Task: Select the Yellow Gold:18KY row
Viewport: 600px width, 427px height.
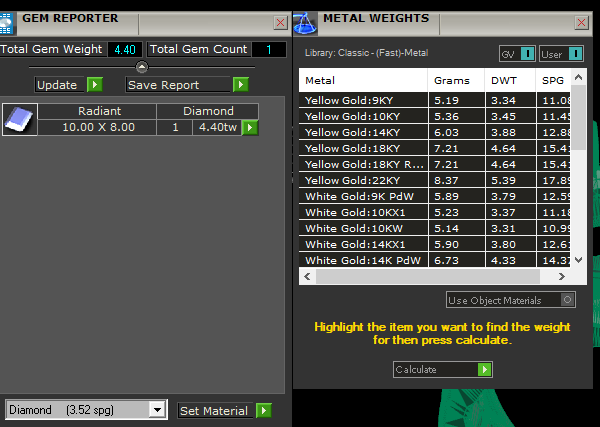Action: (x=364, y=148)
